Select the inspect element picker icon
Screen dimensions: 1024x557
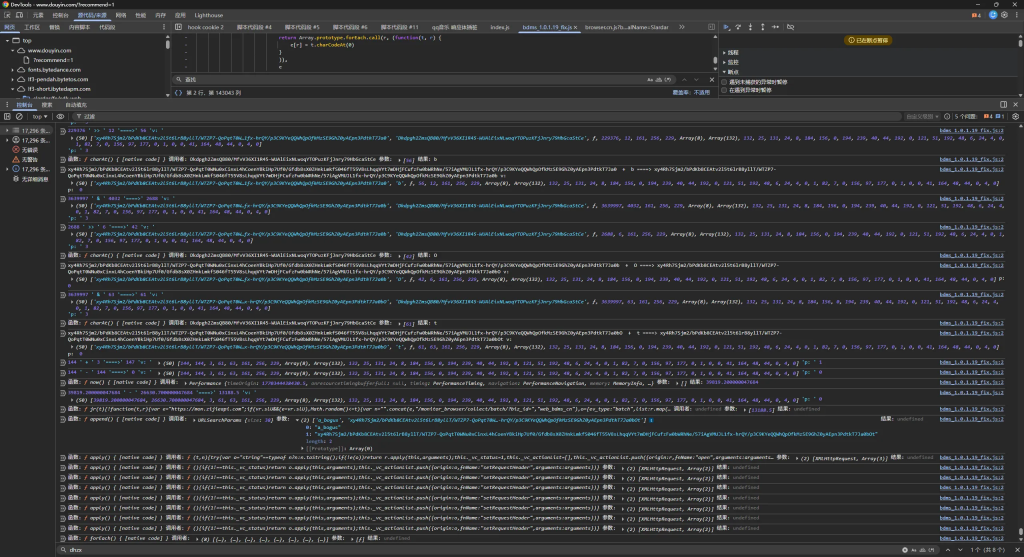click(7, 17)
